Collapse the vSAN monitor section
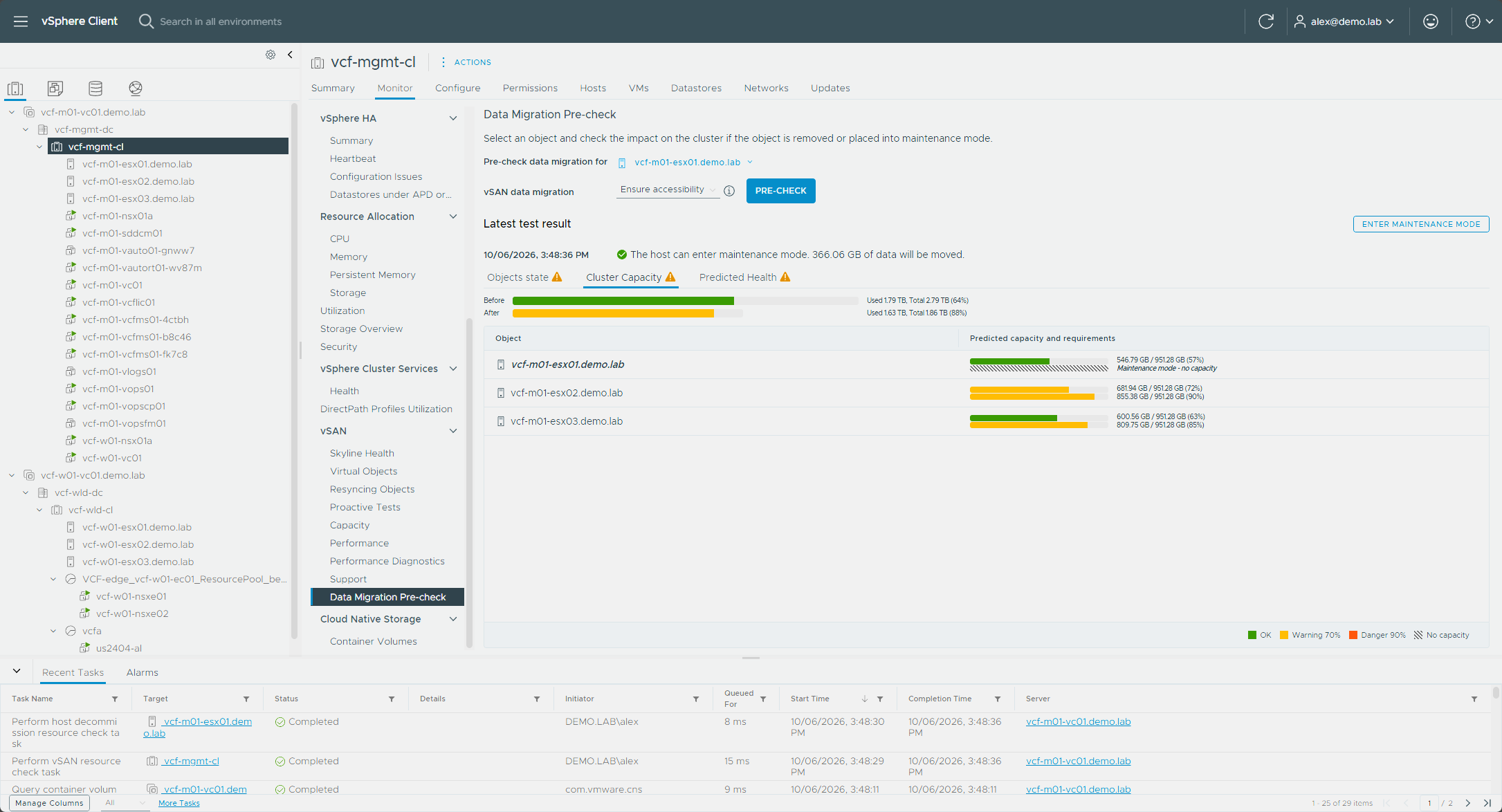Image resolution: width=1502 pixels, height=812 pixels. pos(453,431)
